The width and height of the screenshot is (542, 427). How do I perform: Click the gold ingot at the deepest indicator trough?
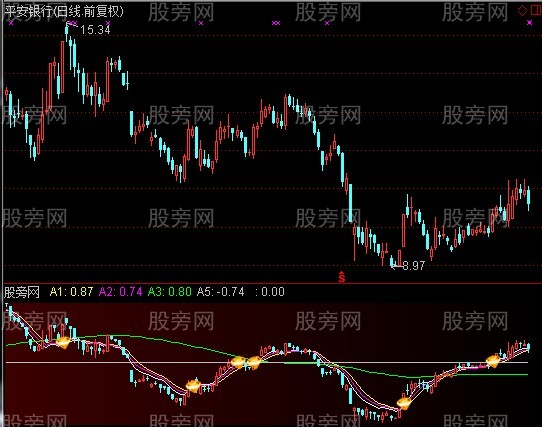tap(403, 403)
